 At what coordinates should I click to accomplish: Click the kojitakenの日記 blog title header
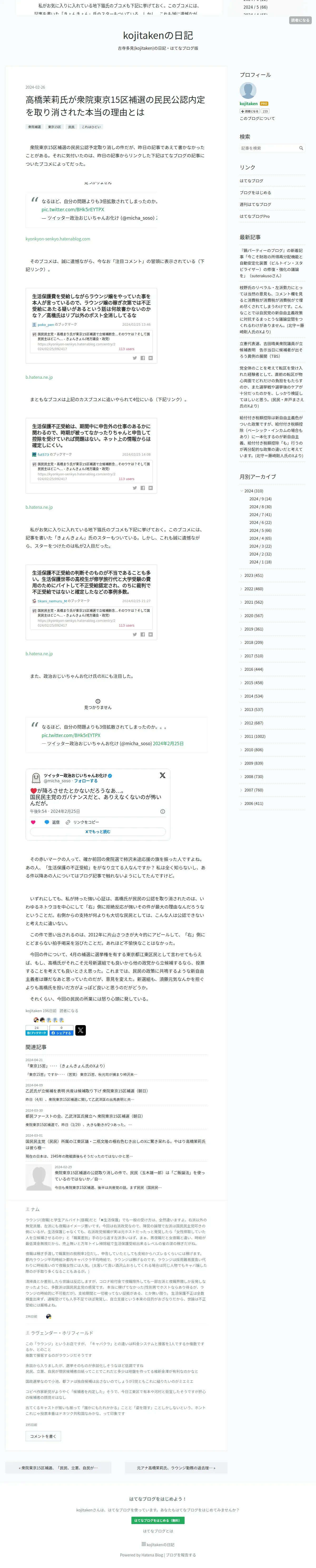point(158,35)
